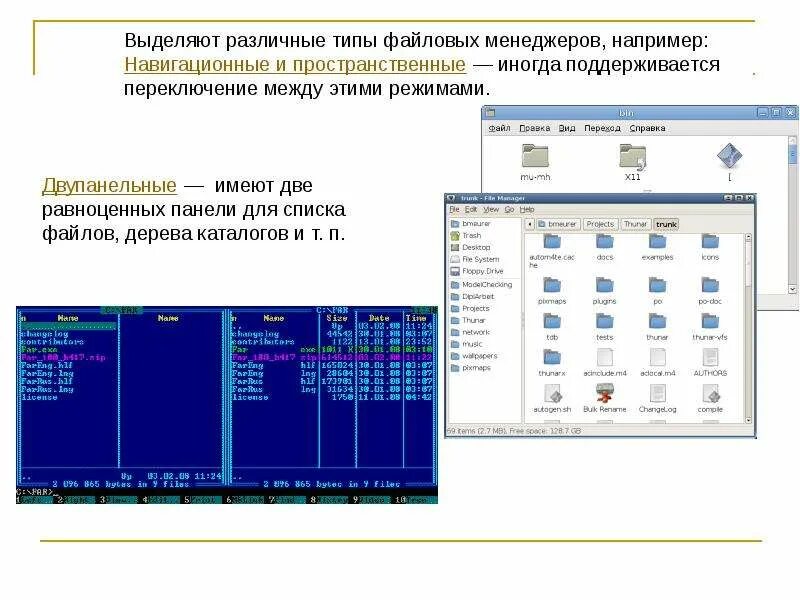Open the po folder icon

coord(657,286)
